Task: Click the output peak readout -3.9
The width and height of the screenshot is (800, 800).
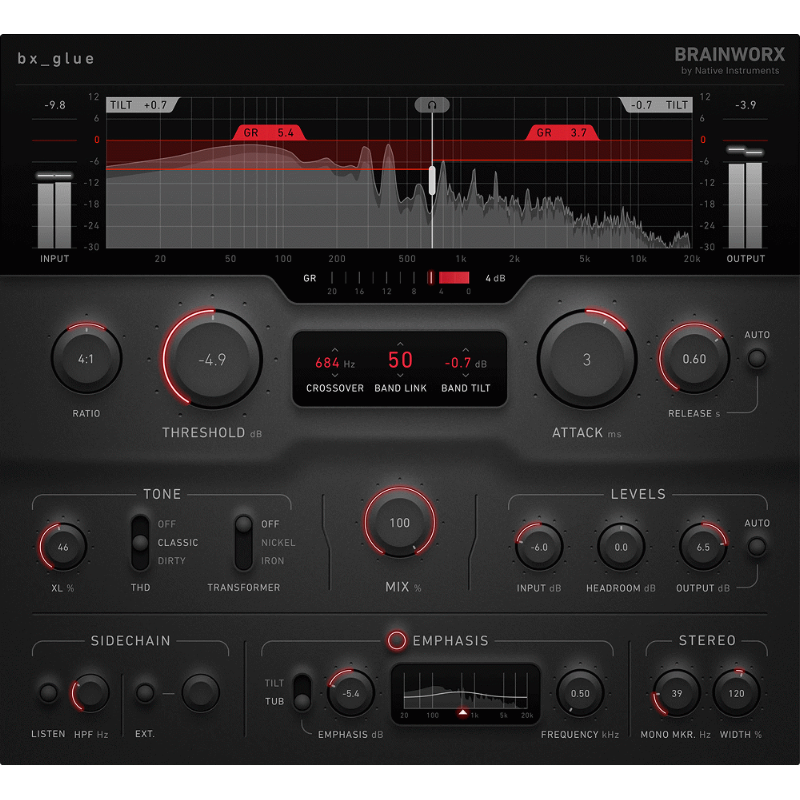Action: [745, 105]
